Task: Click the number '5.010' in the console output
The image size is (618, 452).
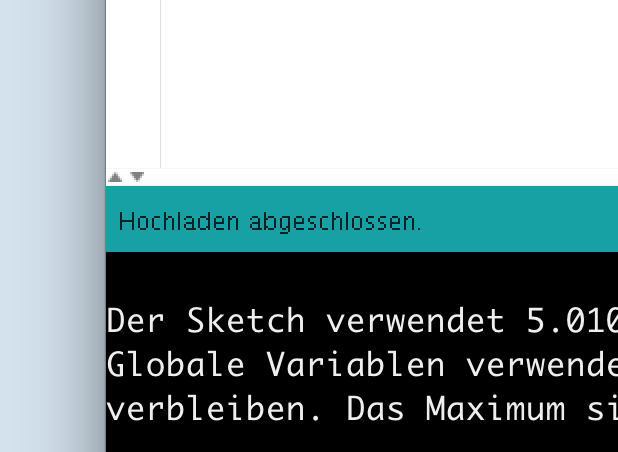Action: coord(572,321)
